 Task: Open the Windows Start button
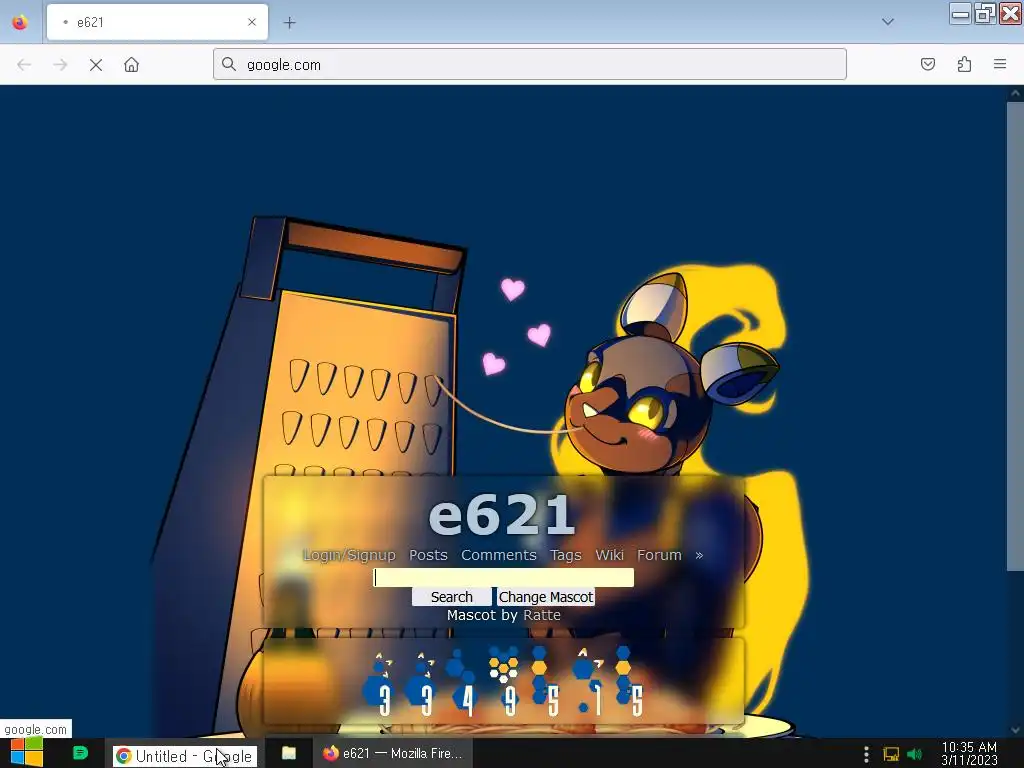coord(27,753)
